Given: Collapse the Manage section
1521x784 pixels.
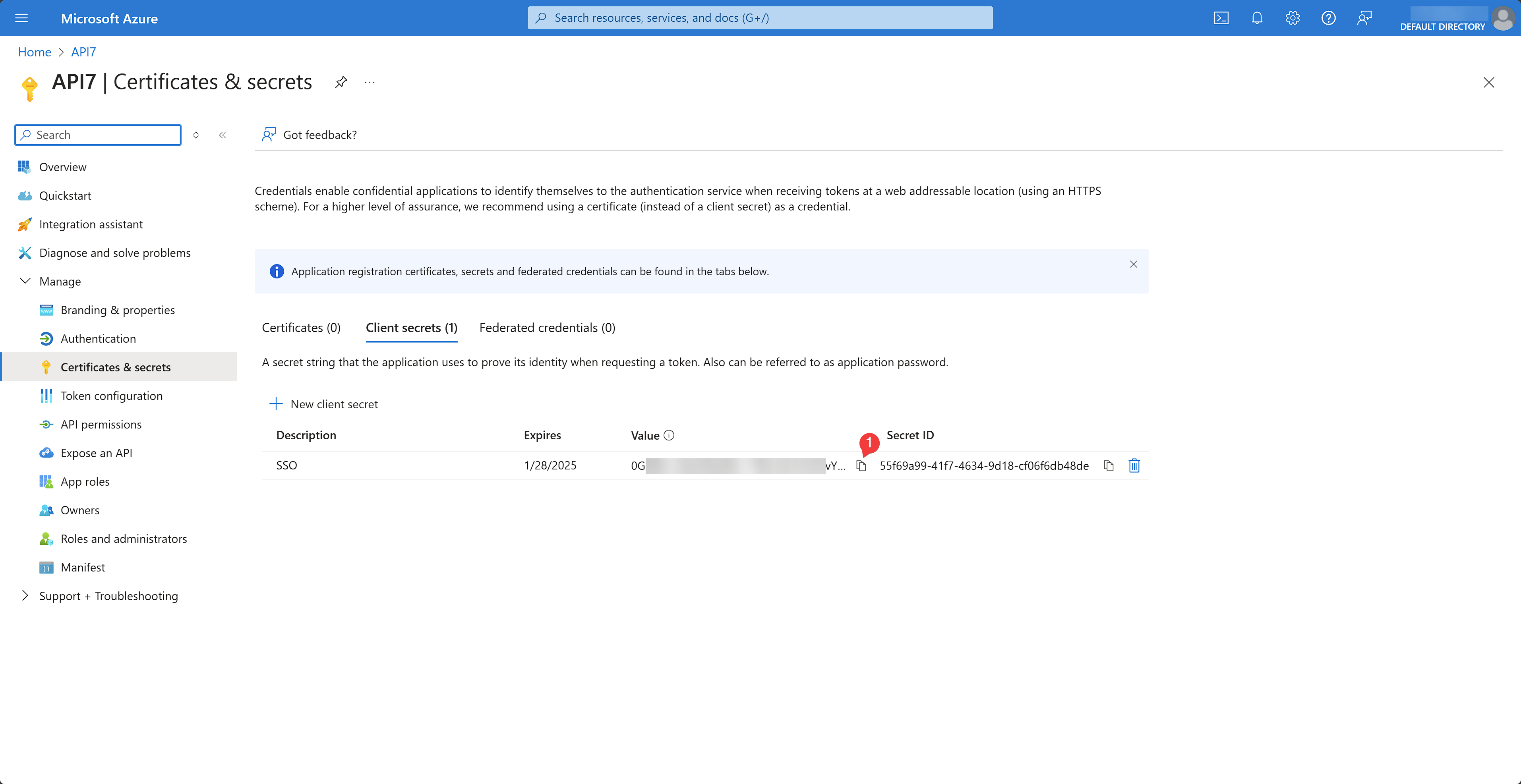Looking at the screenshot, I should click(25, 281).
